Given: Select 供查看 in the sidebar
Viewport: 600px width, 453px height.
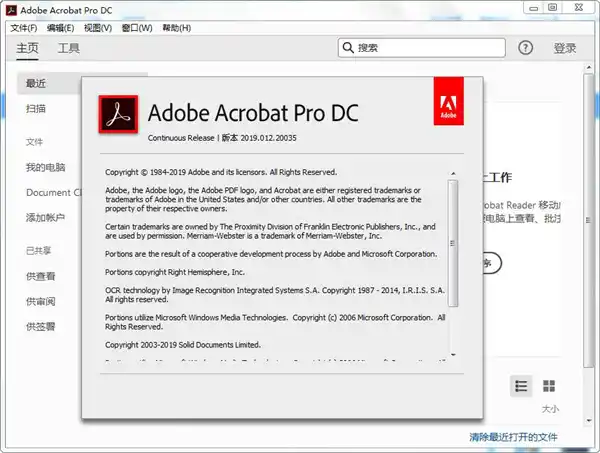Looking at the screenshot, I should point(41,276).
